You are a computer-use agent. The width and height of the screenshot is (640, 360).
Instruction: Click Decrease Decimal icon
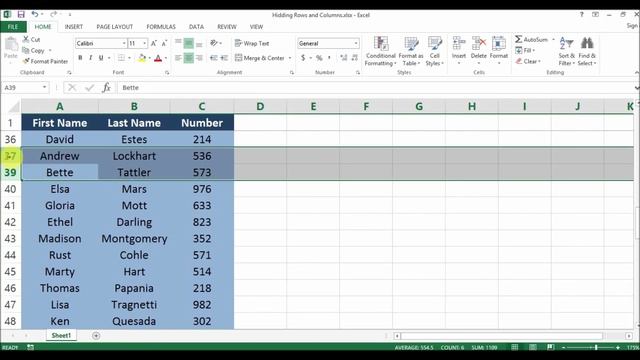click(354, 58)
